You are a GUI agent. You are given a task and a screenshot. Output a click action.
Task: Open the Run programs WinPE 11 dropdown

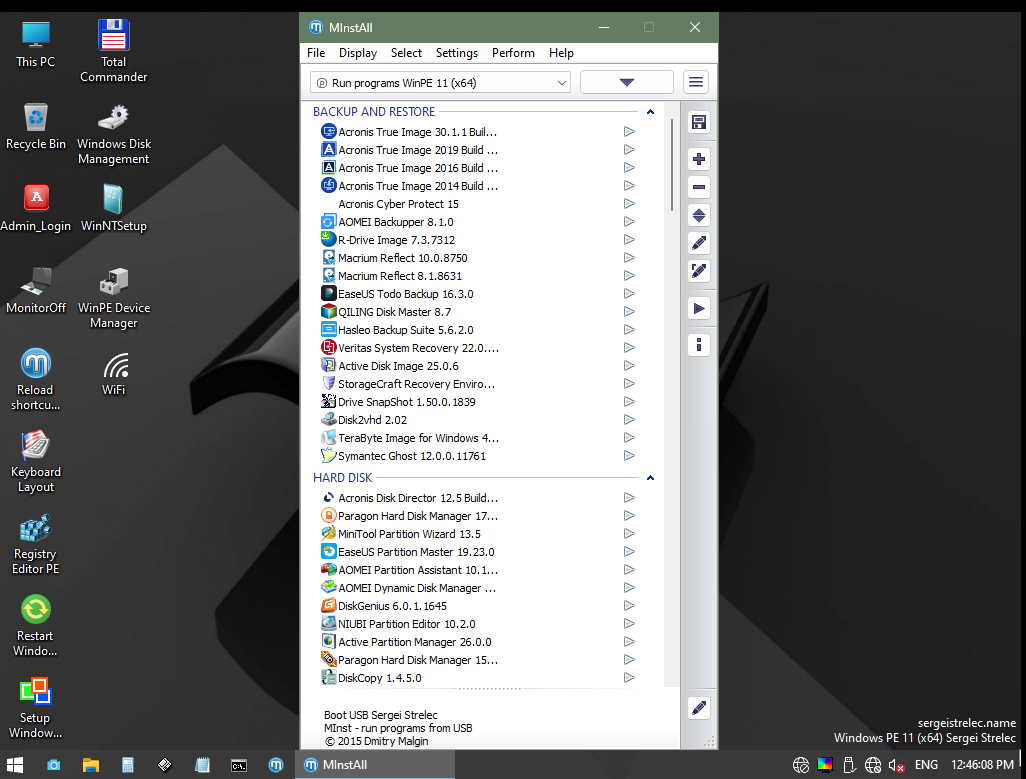tap(439, 82)
